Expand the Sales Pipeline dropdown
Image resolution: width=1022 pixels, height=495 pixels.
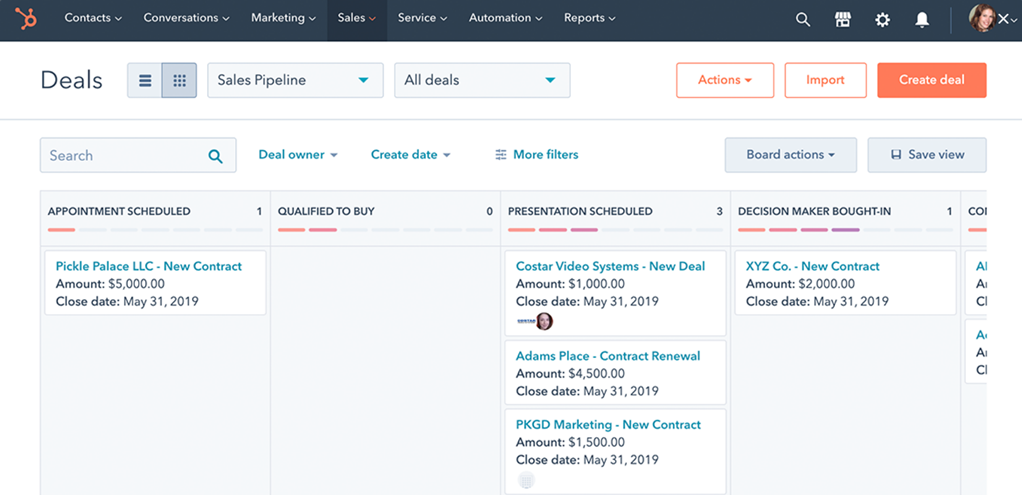click(295, 80)
